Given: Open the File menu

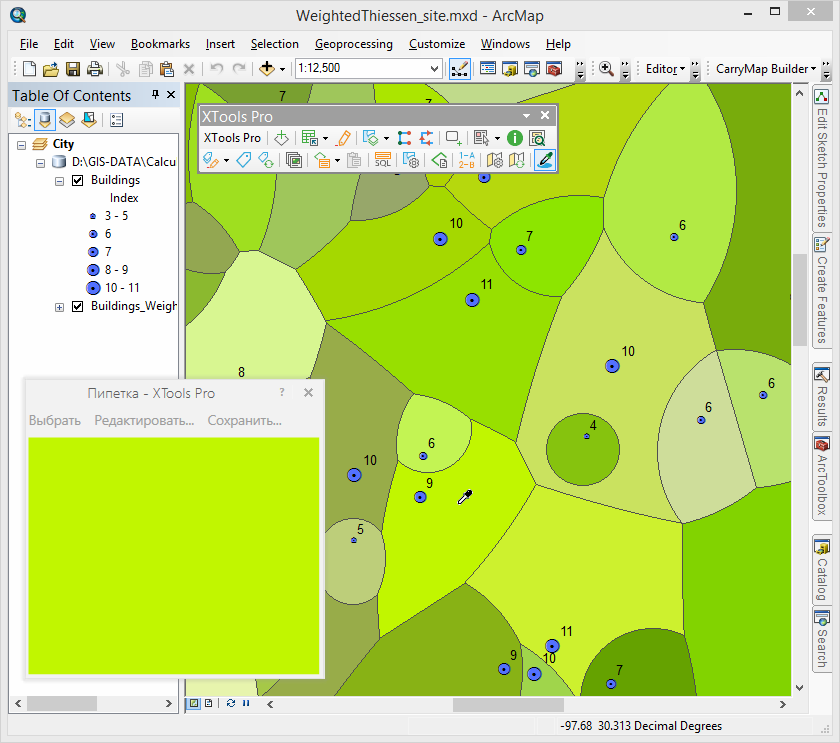Looking at the screenshot, I should (x=29, y=44).
